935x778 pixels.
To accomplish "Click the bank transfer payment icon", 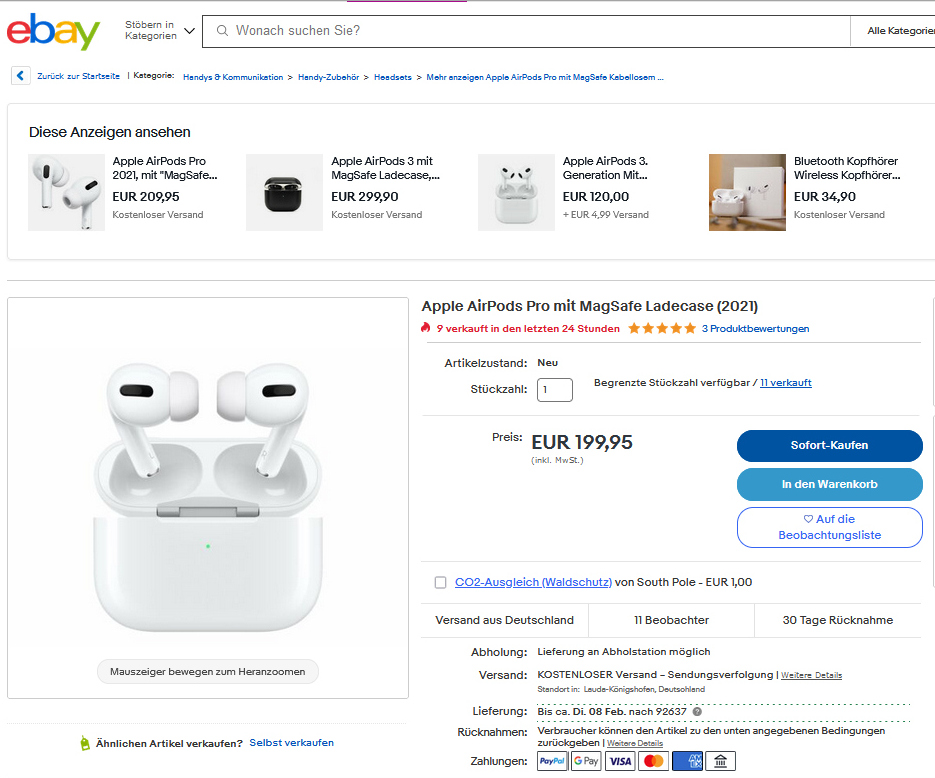I will 720,762.
